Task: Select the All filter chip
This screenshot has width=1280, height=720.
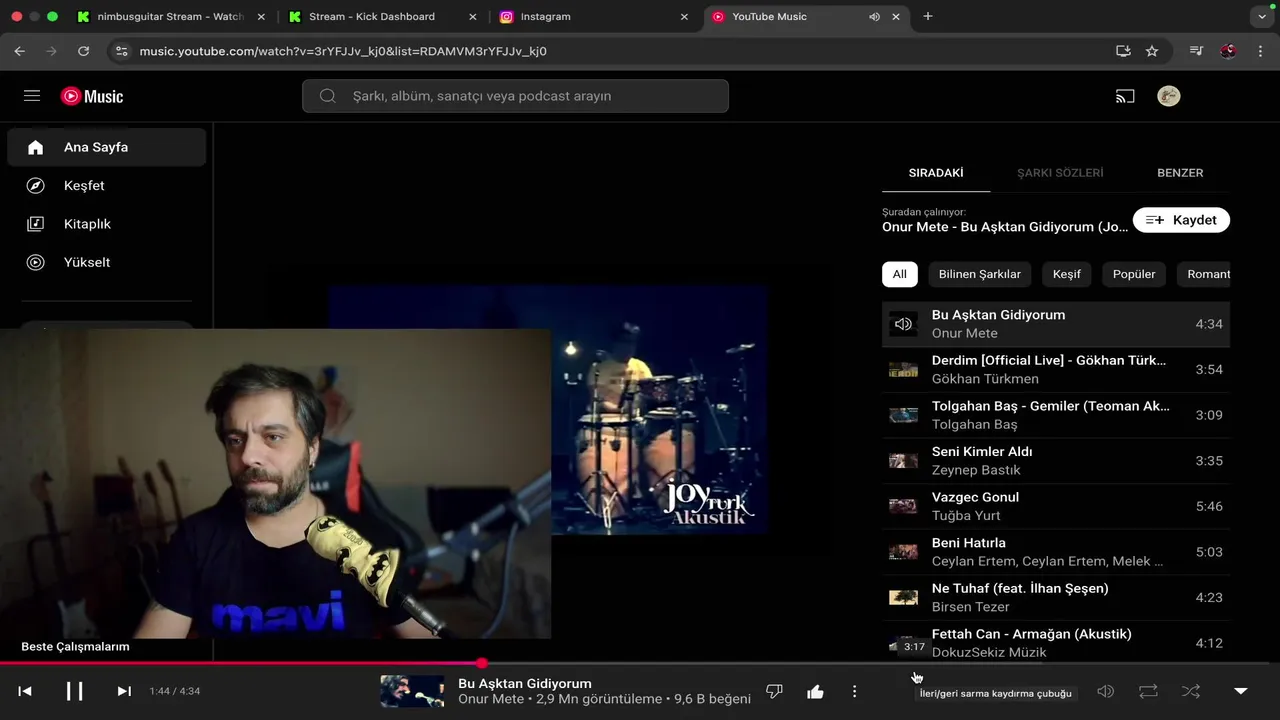Action: [x=900, y=274]
